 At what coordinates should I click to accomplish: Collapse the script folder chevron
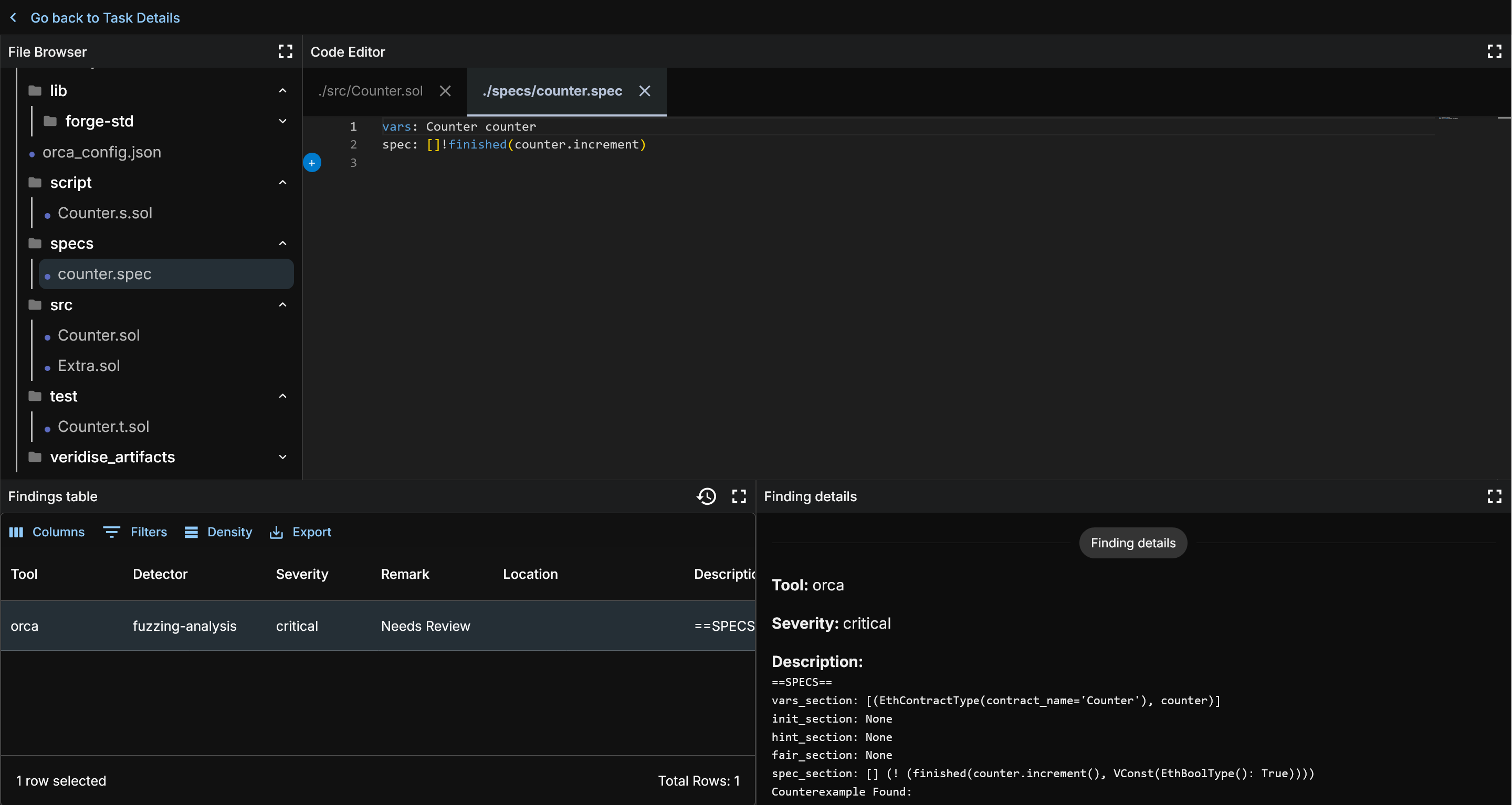pyautogui.click(x=282, y=183)
